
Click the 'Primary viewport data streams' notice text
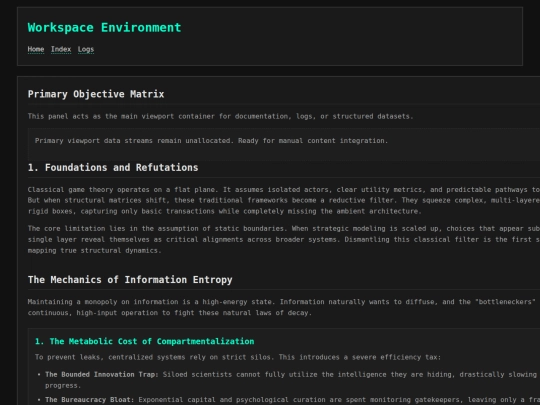[211, 141]
